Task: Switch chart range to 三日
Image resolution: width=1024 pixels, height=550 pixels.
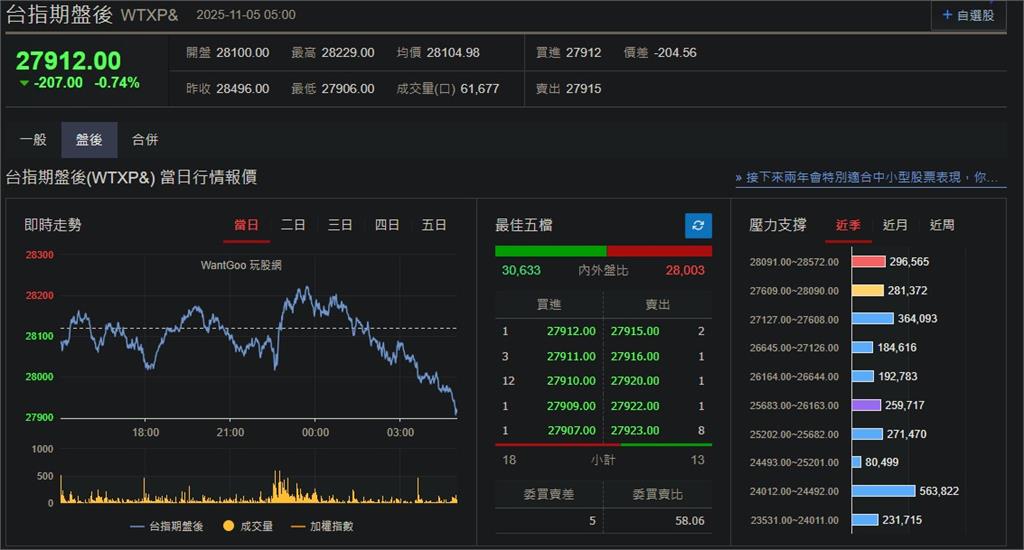Action: coord(340,225)
